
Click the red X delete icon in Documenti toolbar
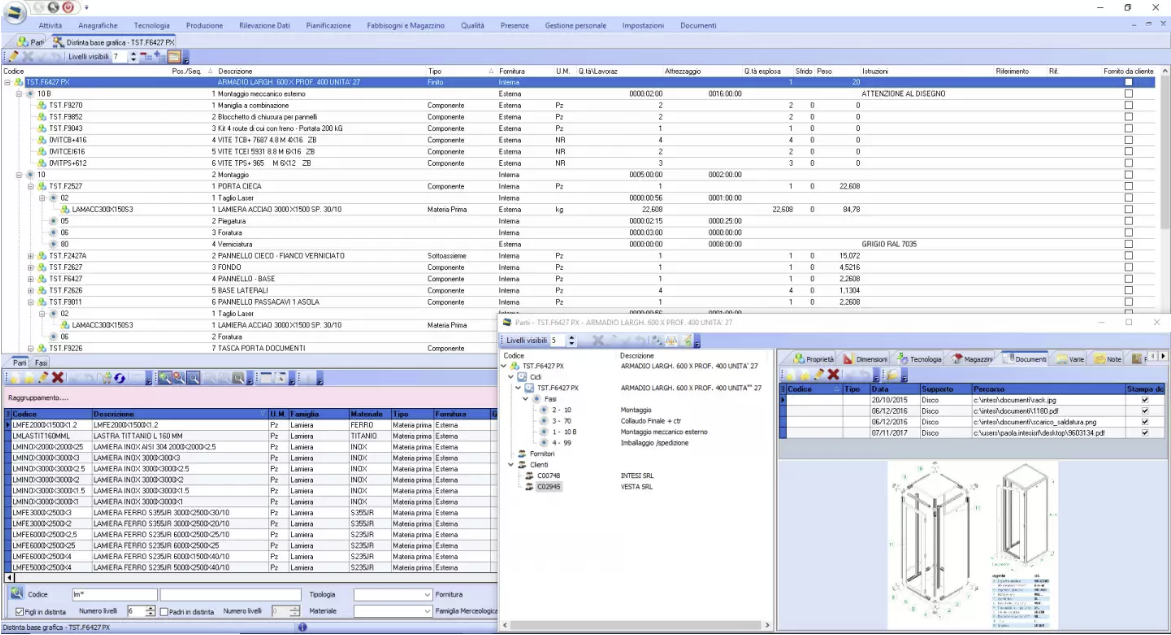pyautogui.click(x=832, y=374)
